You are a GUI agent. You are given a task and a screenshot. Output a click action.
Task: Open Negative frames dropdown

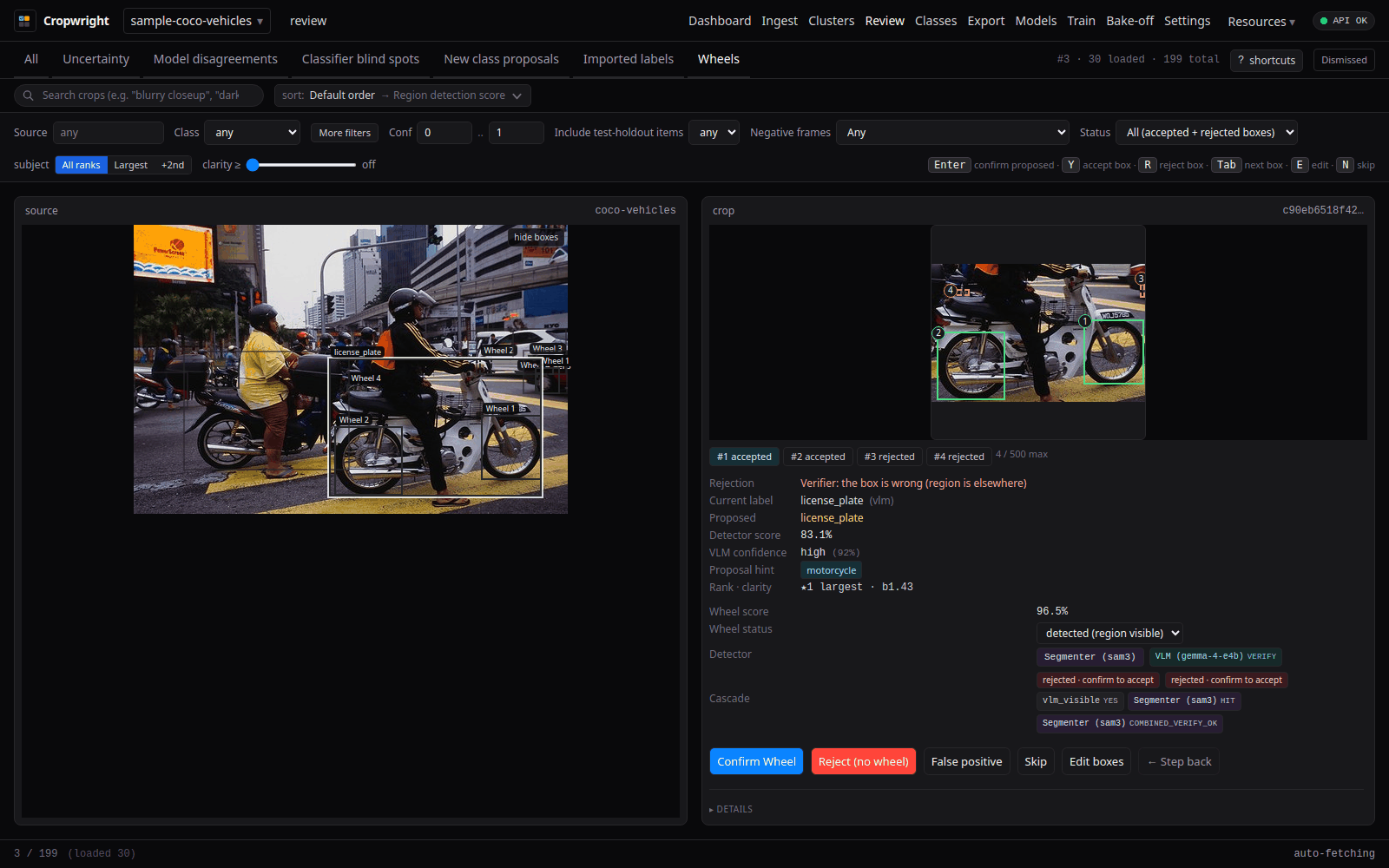(952, 133)
